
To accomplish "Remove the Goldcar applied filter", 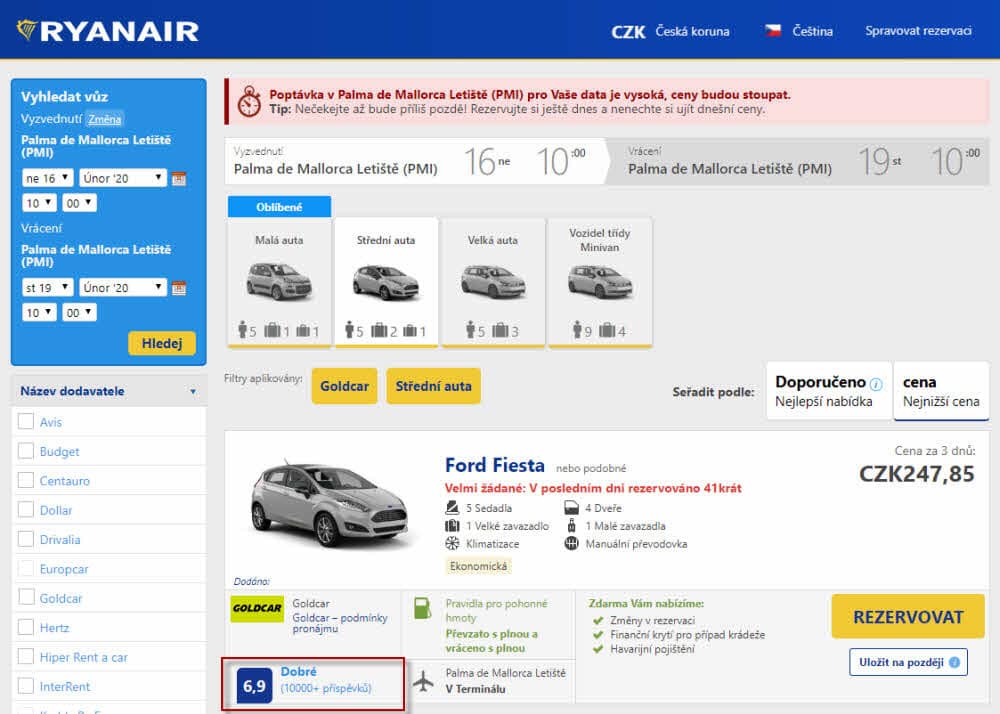I will click(344, 386).
